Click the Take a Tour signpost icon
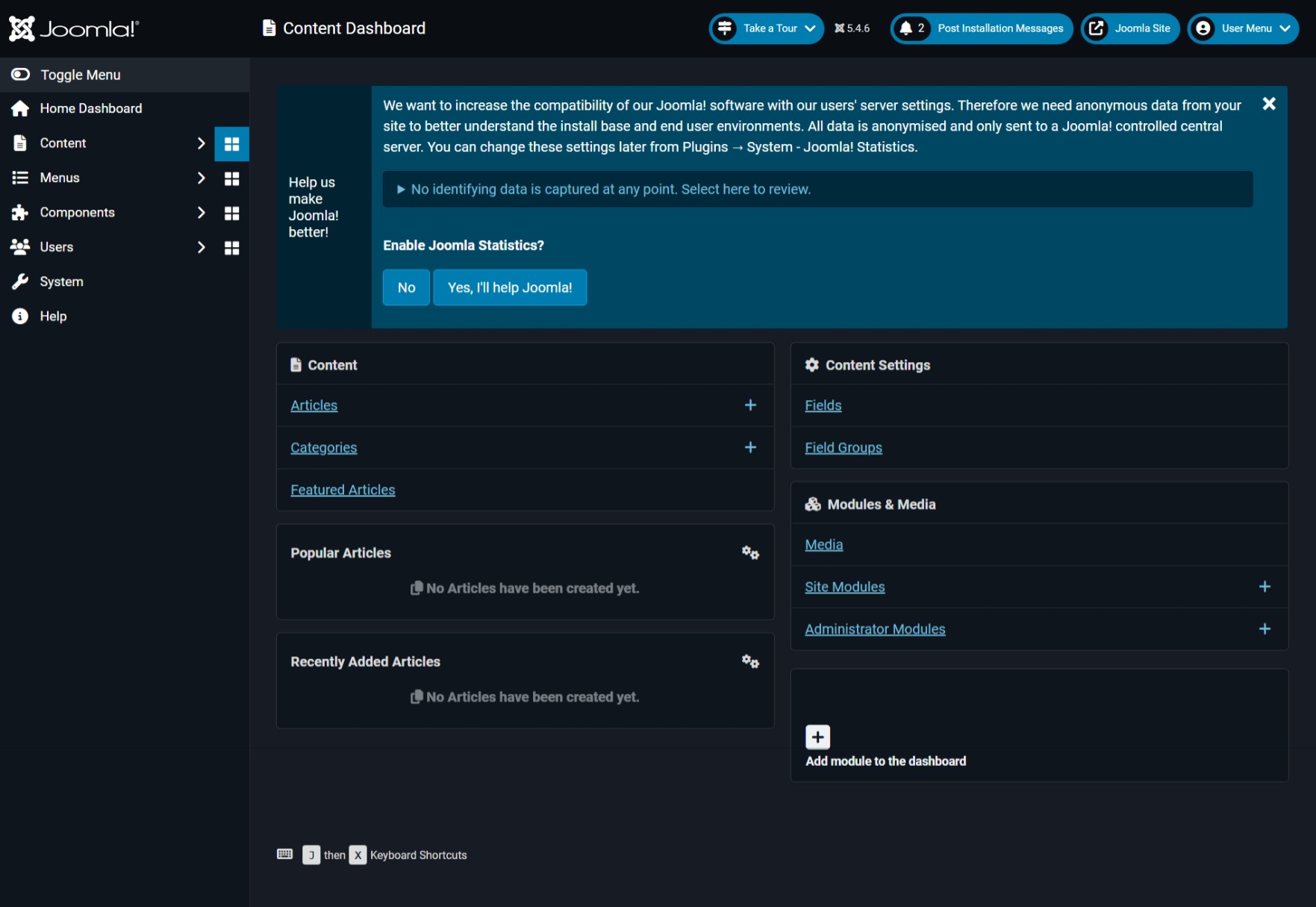Screen dimensions: 1316x907 [x=724, y=28]
